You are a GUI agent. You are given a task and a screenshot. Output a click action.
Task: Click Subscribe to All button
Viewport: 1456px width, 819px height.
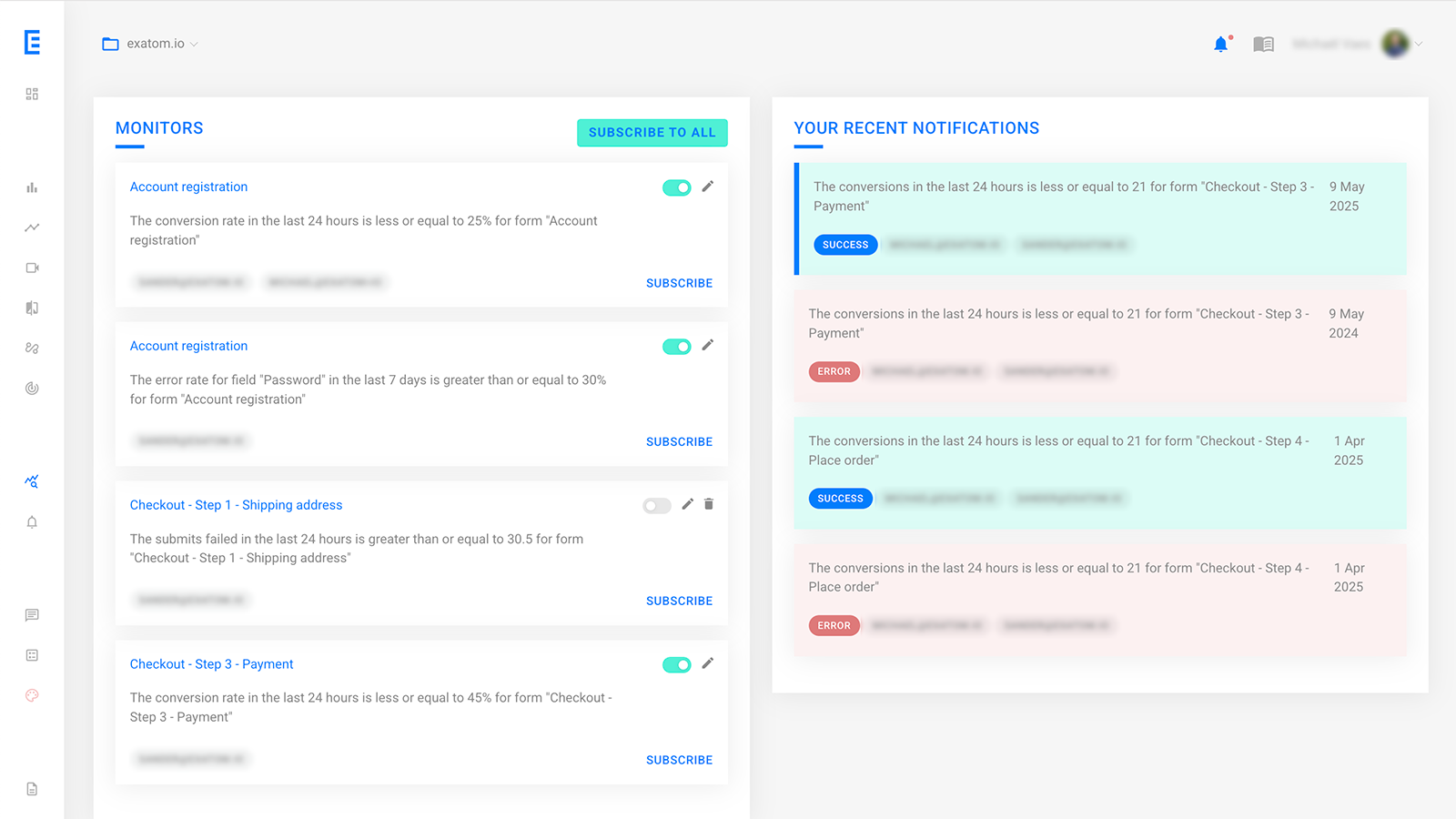tap(652, 133)
